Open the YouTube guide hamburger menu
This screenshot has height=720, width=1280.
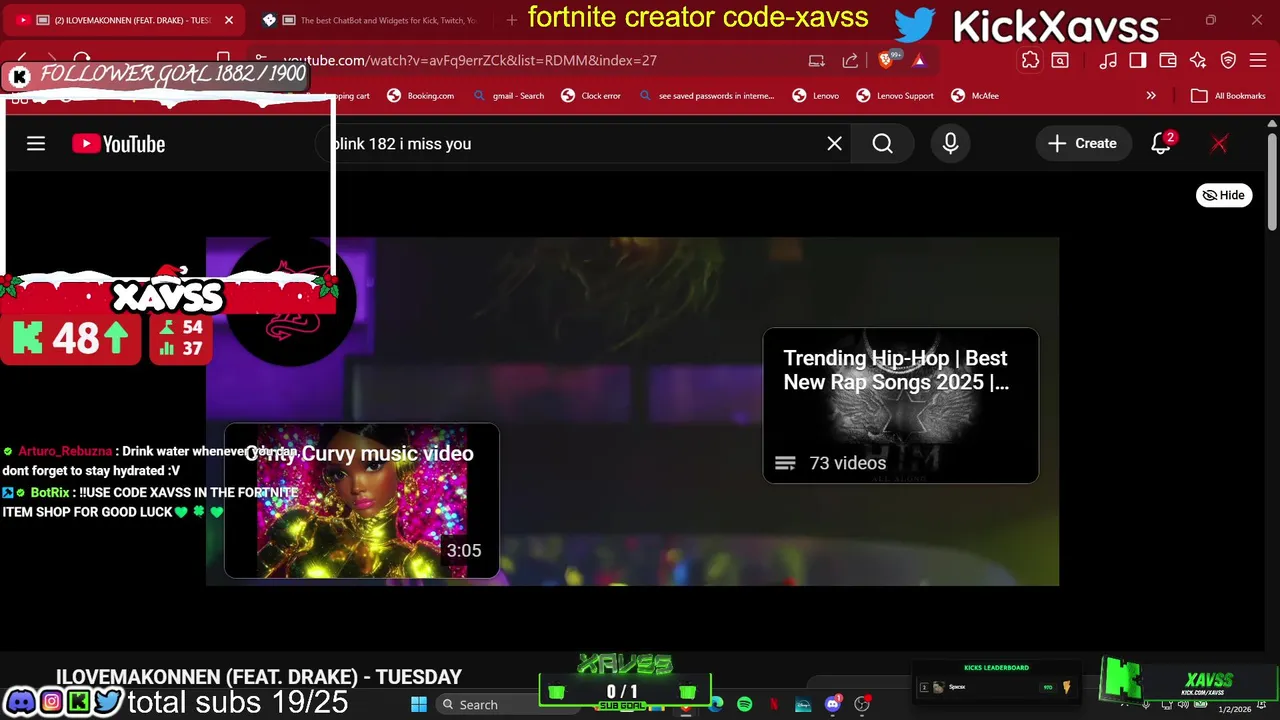coord(36,144)
